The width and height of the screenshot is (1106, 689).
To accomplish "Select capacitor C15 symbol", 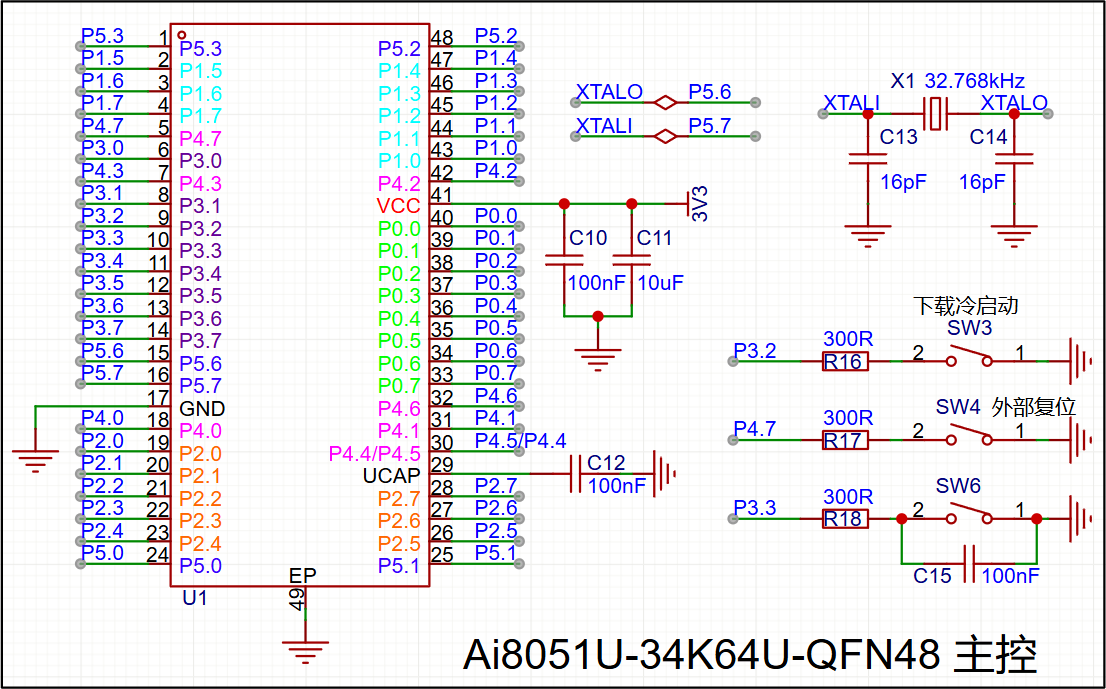I will coord(969,563).
